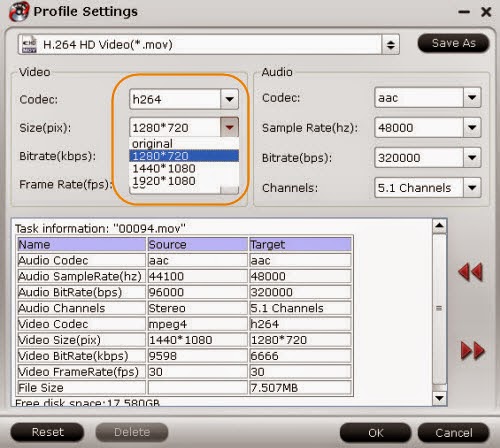Click the Save As button

(453, 43)
